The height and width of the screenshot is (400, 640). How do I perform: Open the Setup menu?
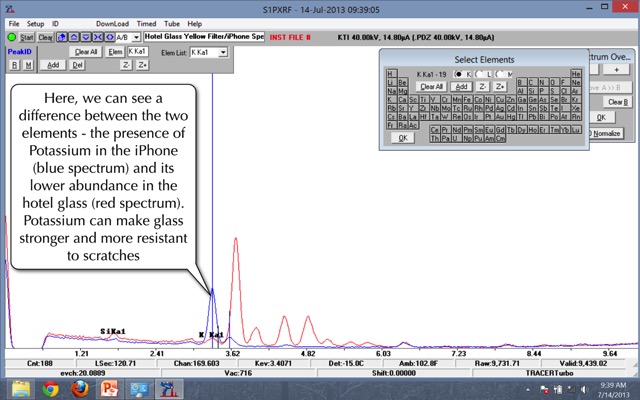coord(35,22)
